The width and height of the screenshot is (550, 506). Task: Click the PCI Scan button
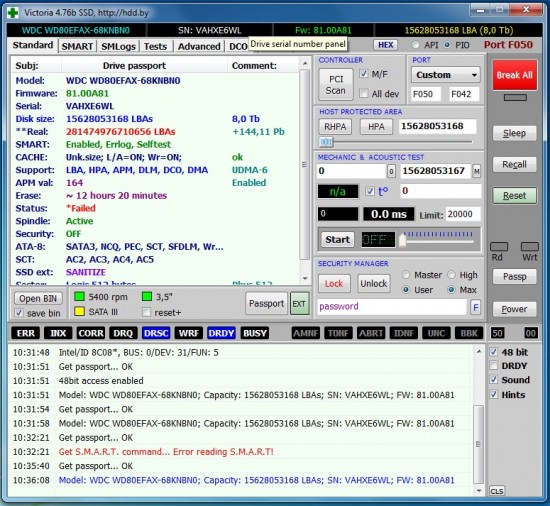[x=336, y=85]
